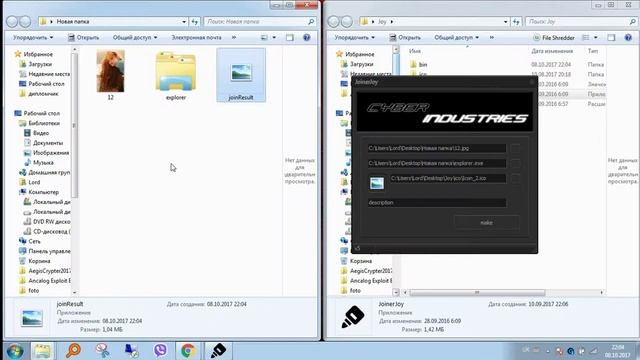Sort by Имя column in Joy window

(x=415, y=51)
